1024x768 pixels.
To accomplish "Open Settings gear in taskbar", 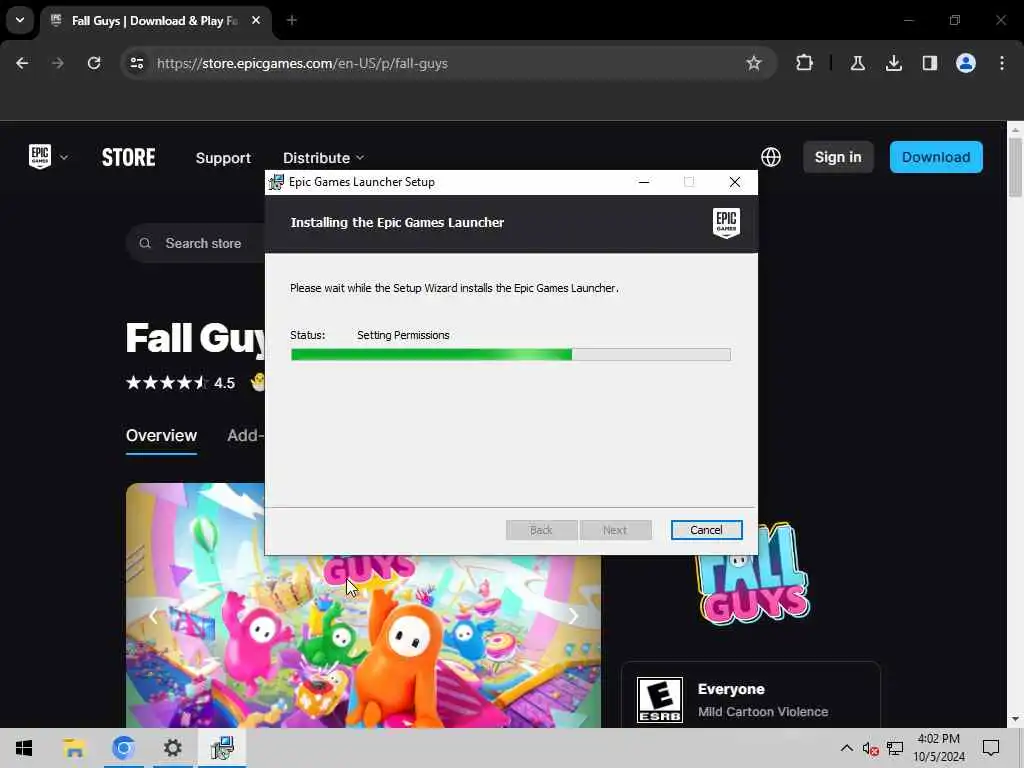I will (x=172, y=748).
